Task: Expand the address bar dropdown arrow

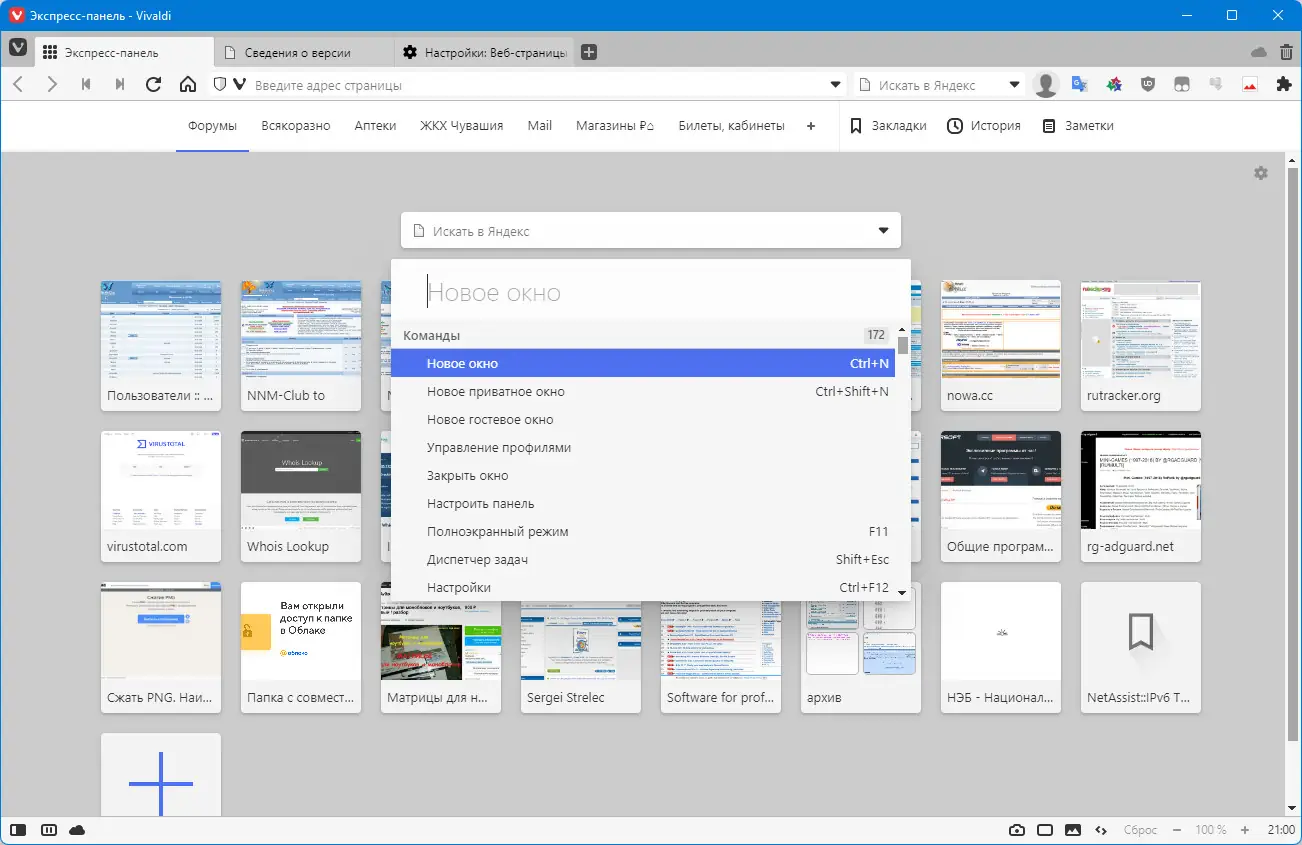Action: tap(836, 85)
